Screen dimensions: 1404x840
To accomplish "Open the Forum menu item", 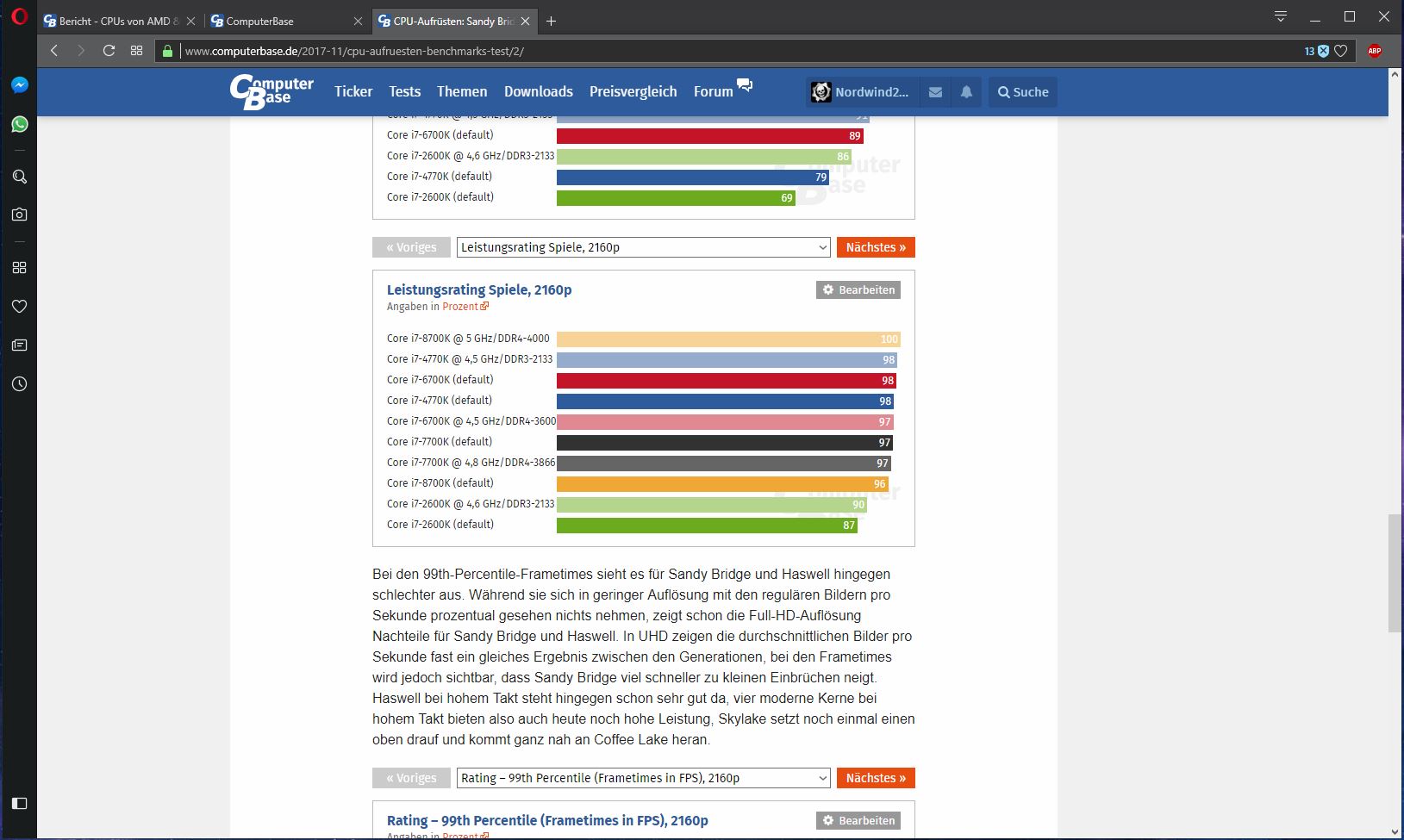I will pos(713,92).
